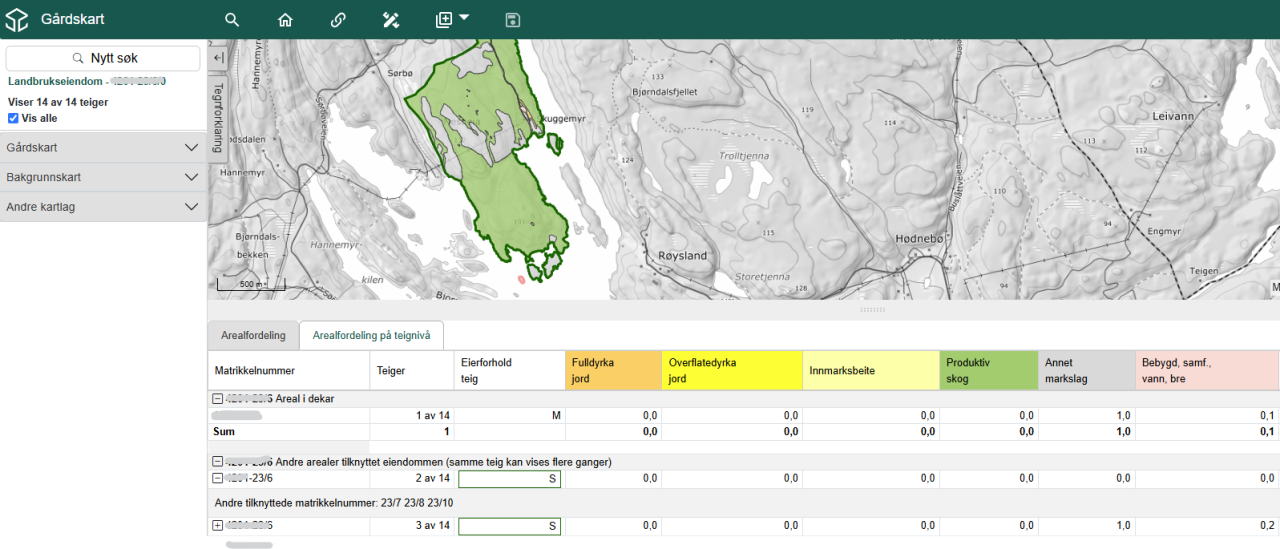The width and height of the screenshot is (1280, 549).
Task: Click the save disk icon
Action: [513, 20]
